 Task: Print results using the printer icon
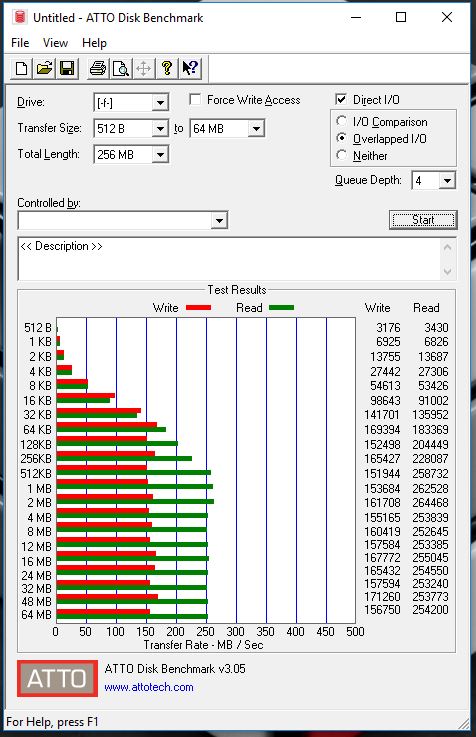[x=98, y=69]
